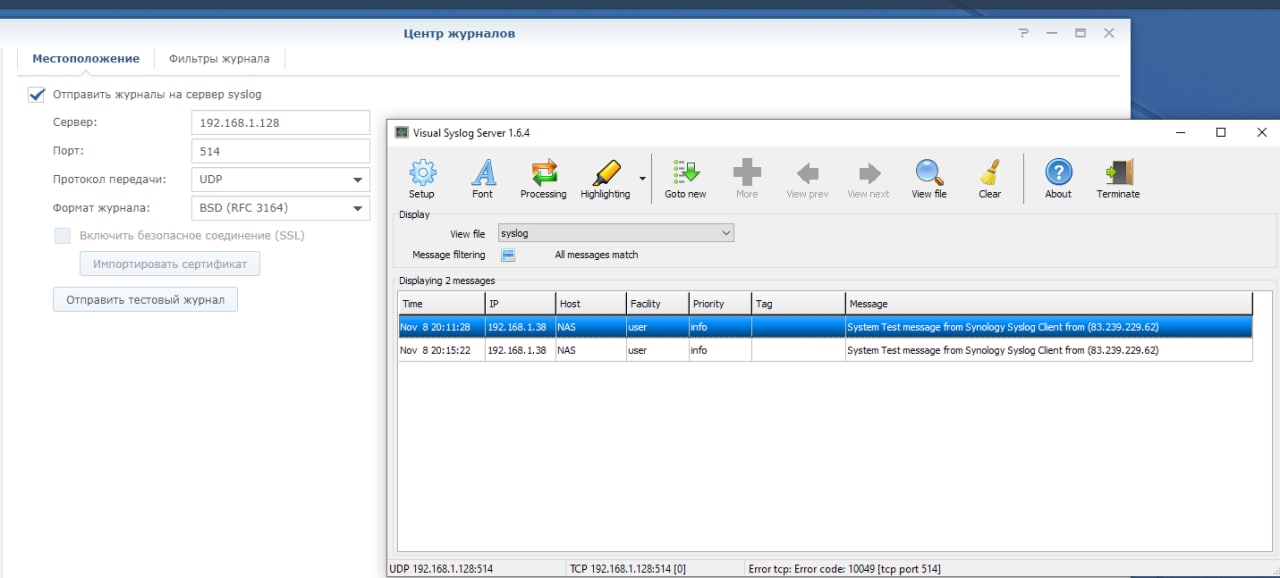Open the log format BSD dropdown
Screen dimensions: 1280x578
(280, 208)
